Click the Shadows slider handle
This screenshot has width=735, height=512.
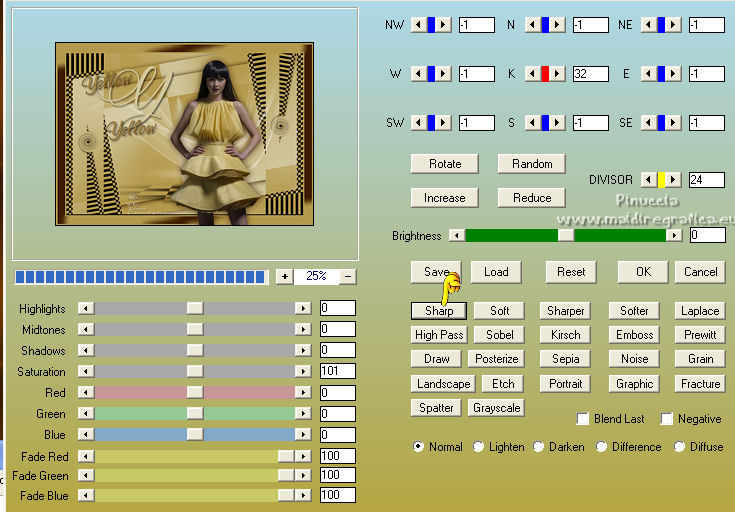[x=195, y=350]
